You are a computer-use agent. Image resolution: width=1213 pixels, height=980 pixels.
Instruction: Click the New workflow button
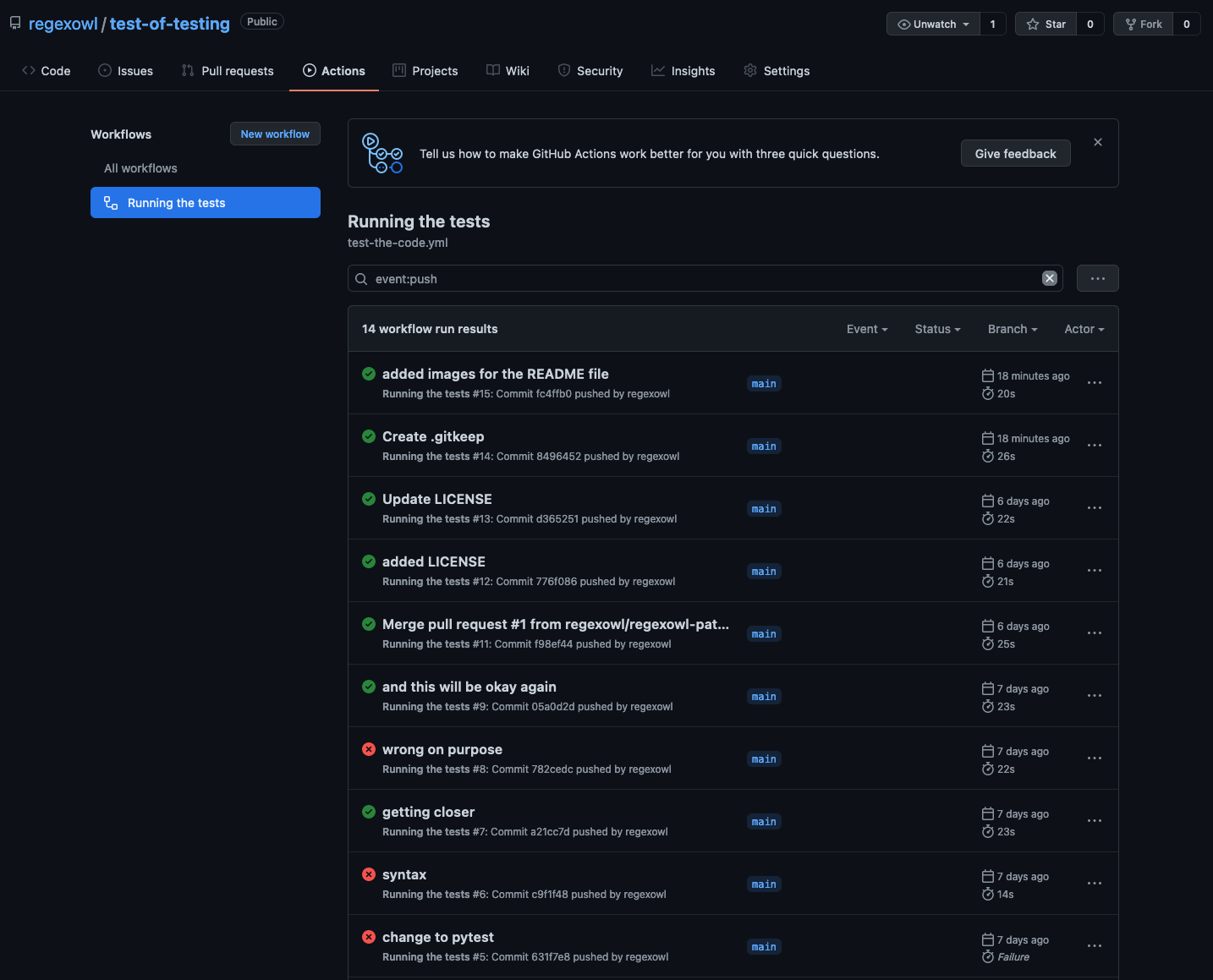pos(275,134)
